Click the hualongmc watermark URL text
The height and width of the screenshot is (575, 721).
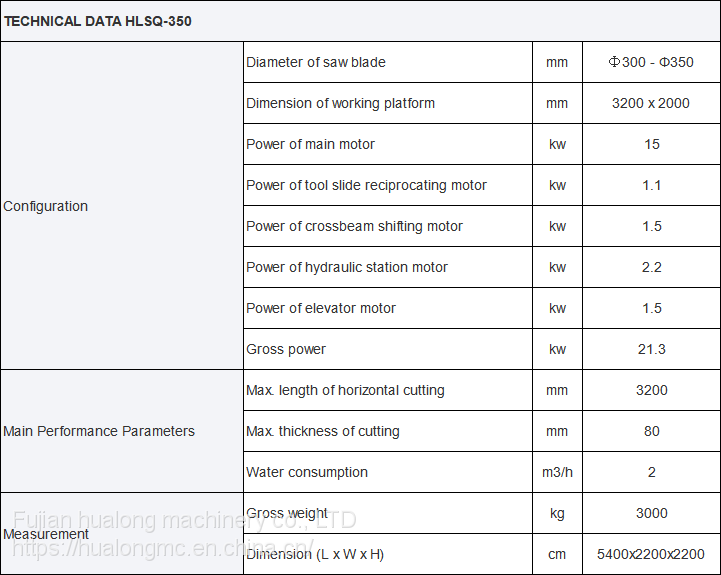click(x=150, y=549)
